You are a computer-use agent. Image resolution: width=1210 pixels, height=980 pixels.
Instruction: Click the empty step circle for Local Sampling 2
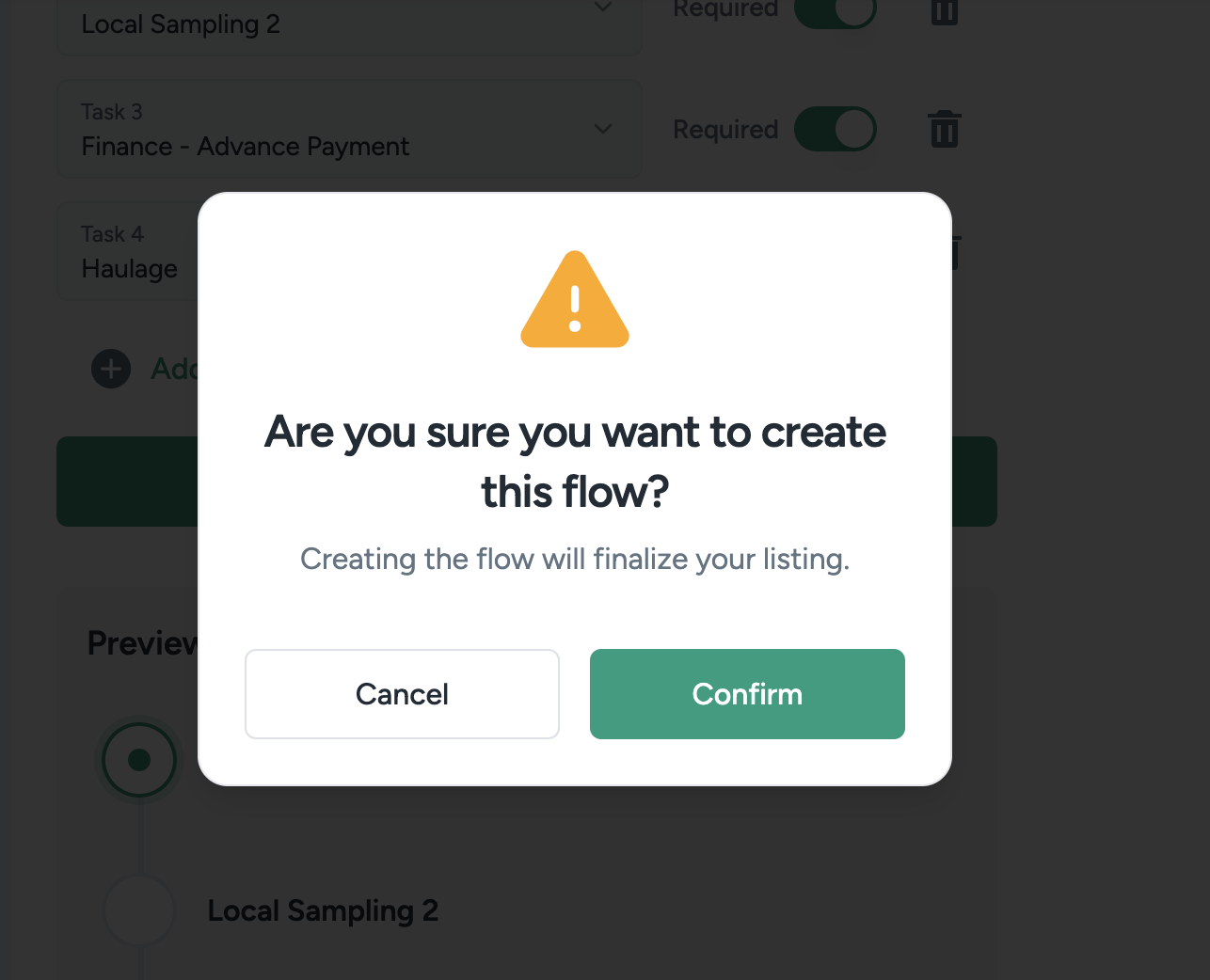point(139,910)
